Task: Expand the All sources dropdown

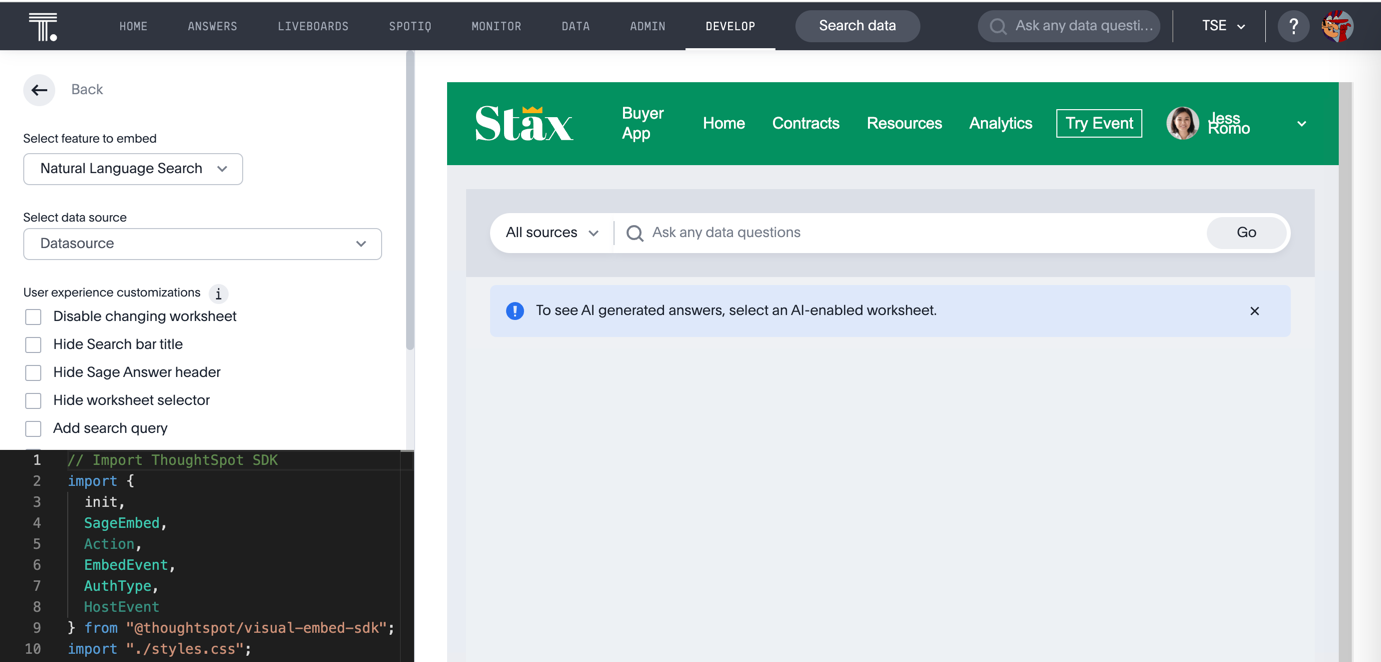Action: click(551, 232)
